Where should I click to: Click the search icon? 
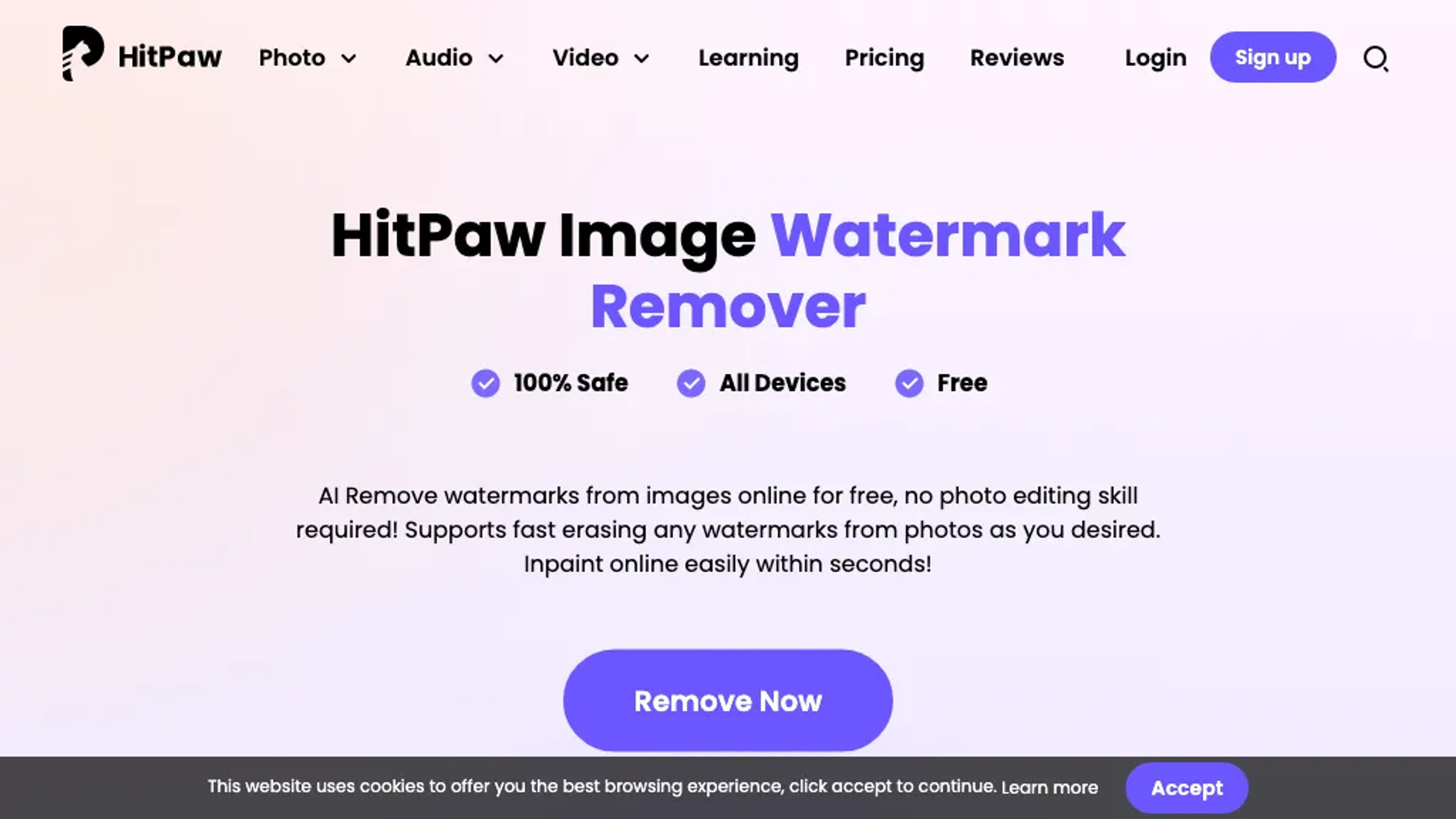click(x=1376, y=57)
